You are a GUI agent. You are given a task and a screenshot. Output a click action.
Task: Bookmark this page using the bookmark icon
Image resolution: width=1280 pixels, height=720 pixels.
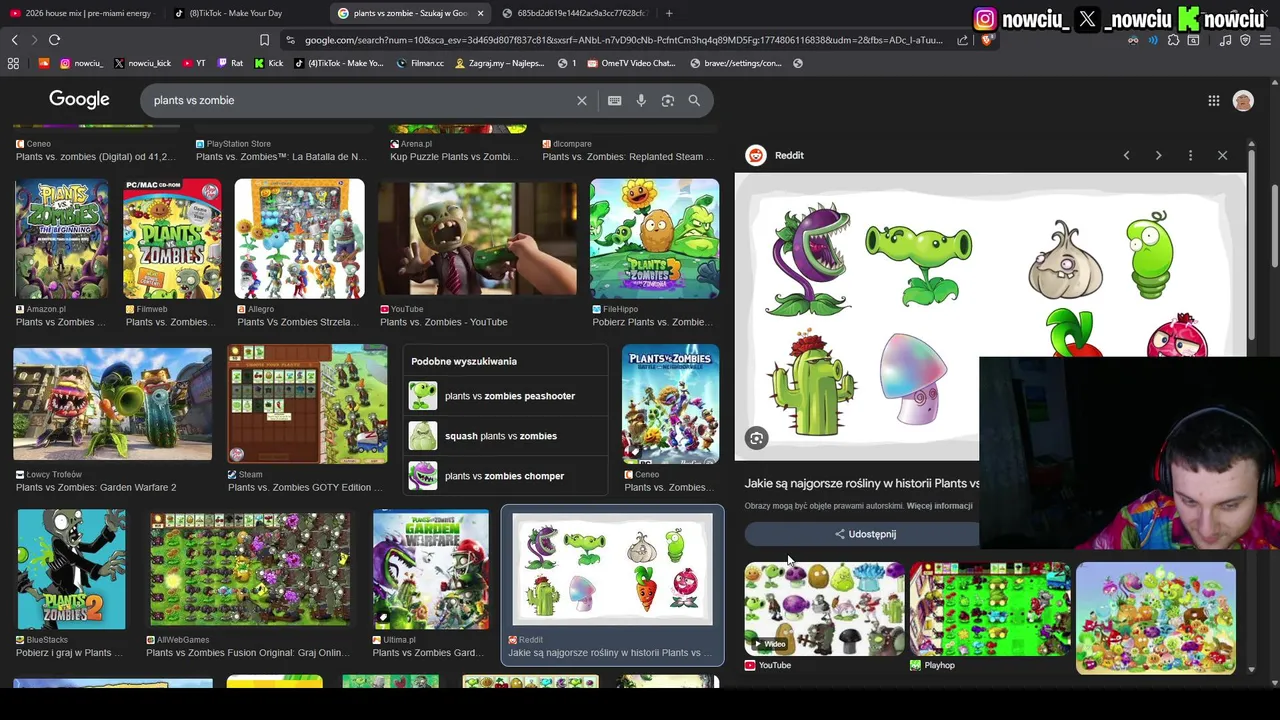[x=264, y=40]
